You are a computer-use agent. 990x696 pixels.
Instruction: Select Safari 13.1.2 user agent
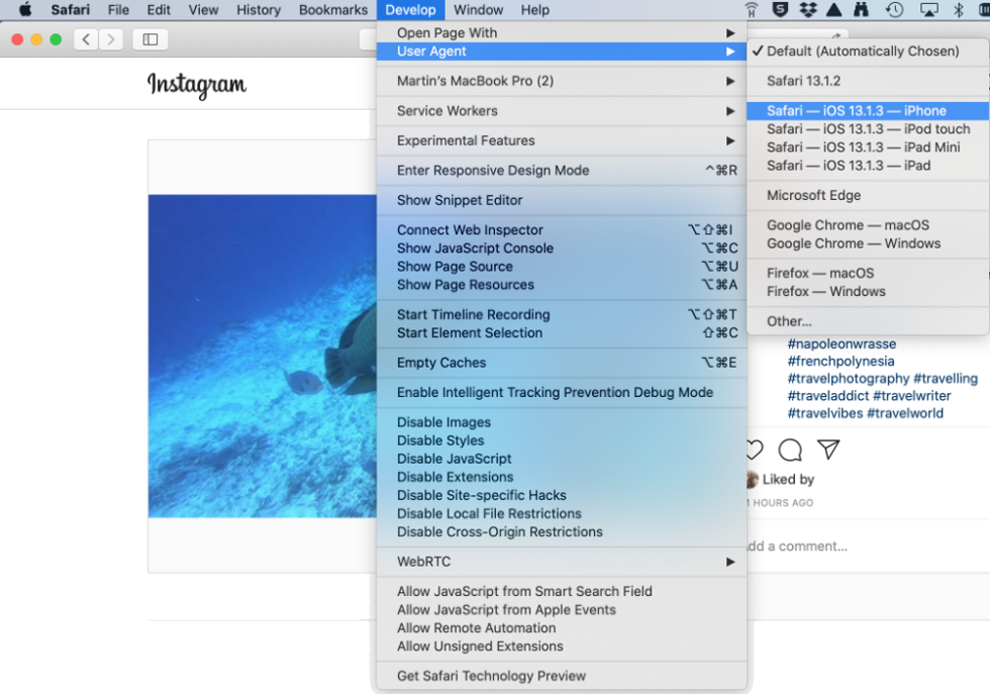868,81
